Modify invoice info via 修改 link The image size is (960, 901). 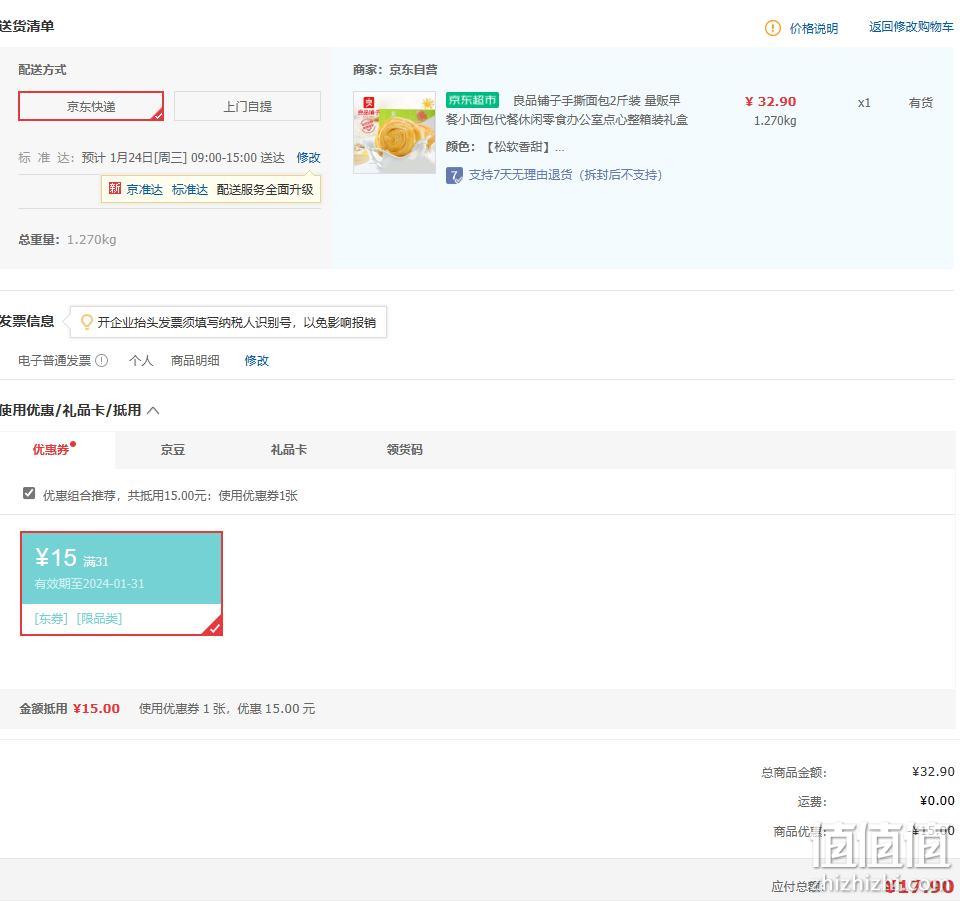click(x=257, y=361)
